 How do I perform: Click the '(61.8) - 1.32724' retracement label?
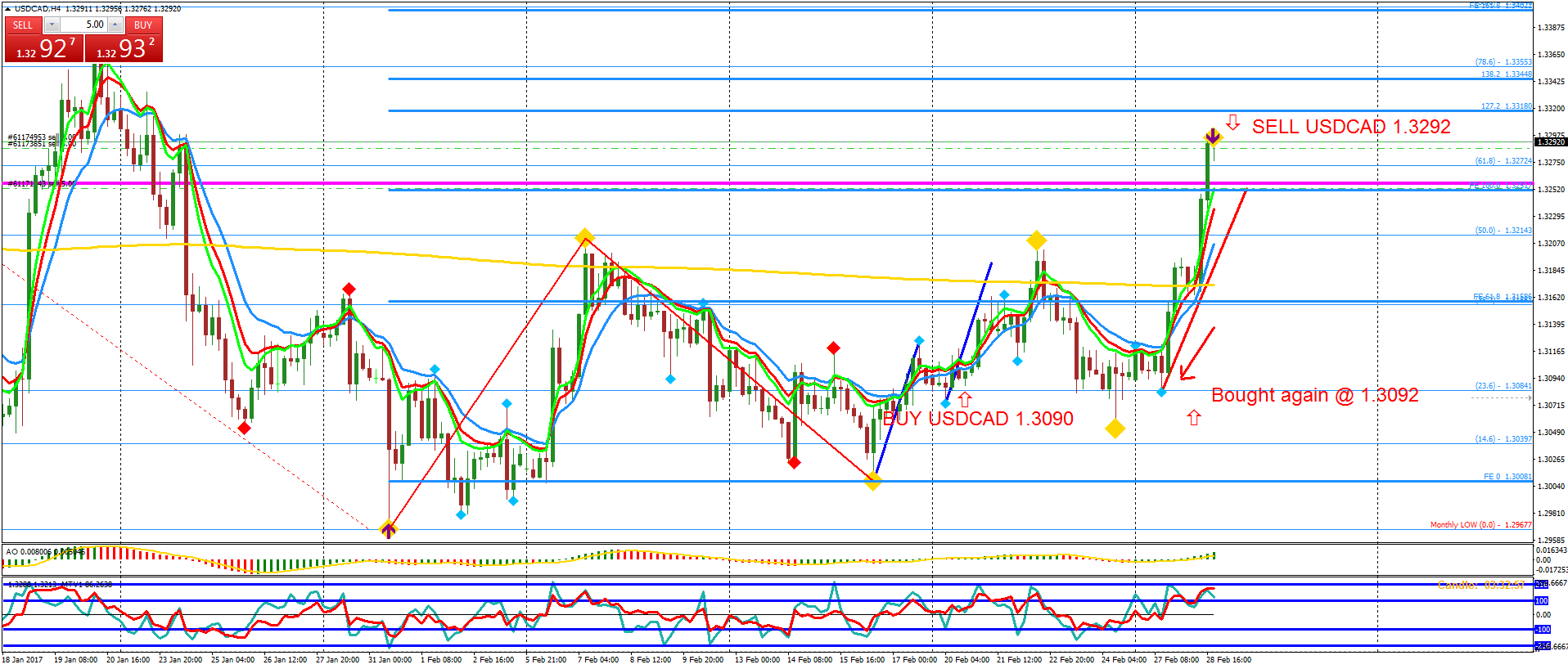tap(1503, 161)
